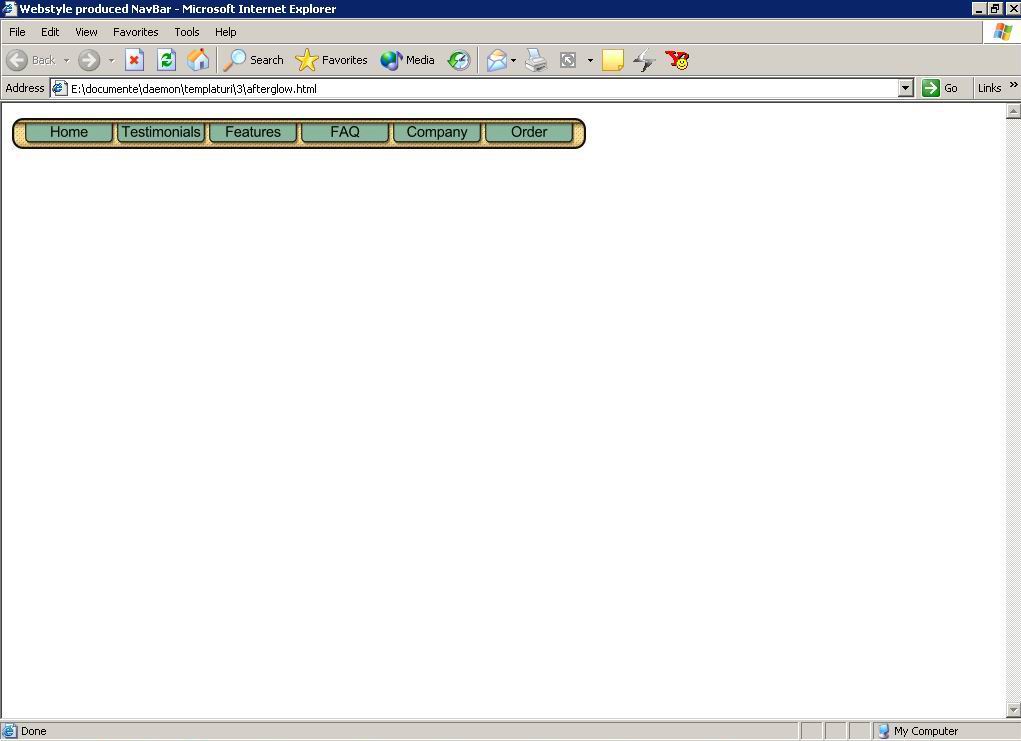This screenshot has height=741, width=1021.
Task: Open the Favorites star pane
Action: point(332,60)
